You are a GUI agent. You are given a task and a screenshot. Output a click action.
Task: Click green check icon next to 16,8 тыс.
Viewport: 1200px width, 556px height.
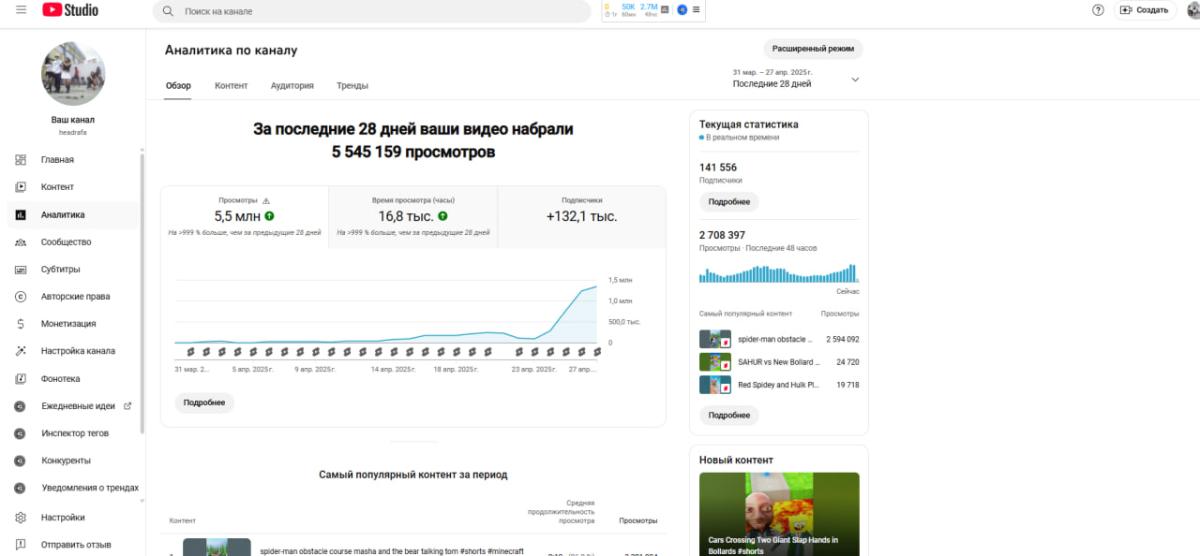(x=442, y=216)
